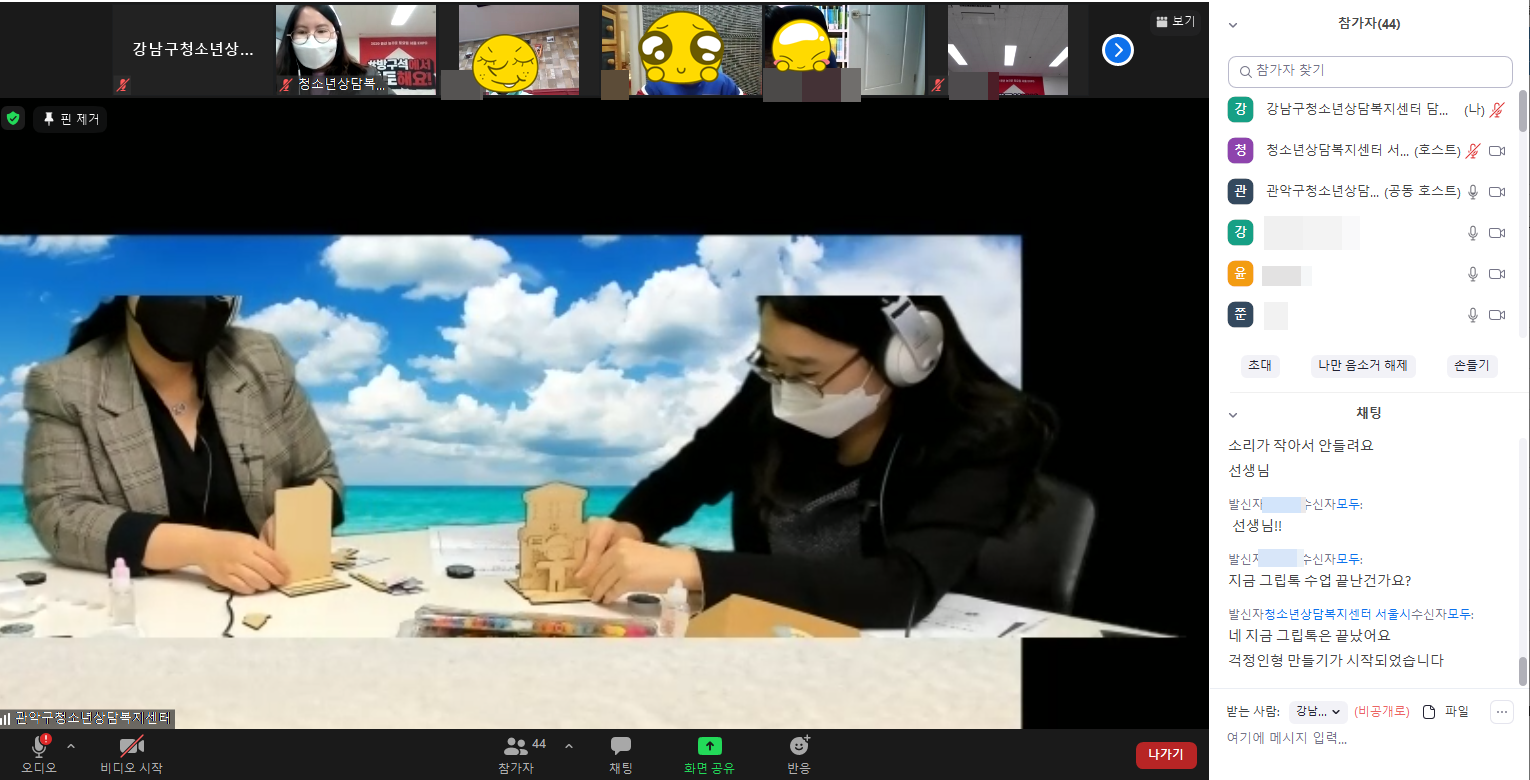Start 화면 공유 screen sharing
Viewport: 1530px width, 780px height.
pos(709,746)
